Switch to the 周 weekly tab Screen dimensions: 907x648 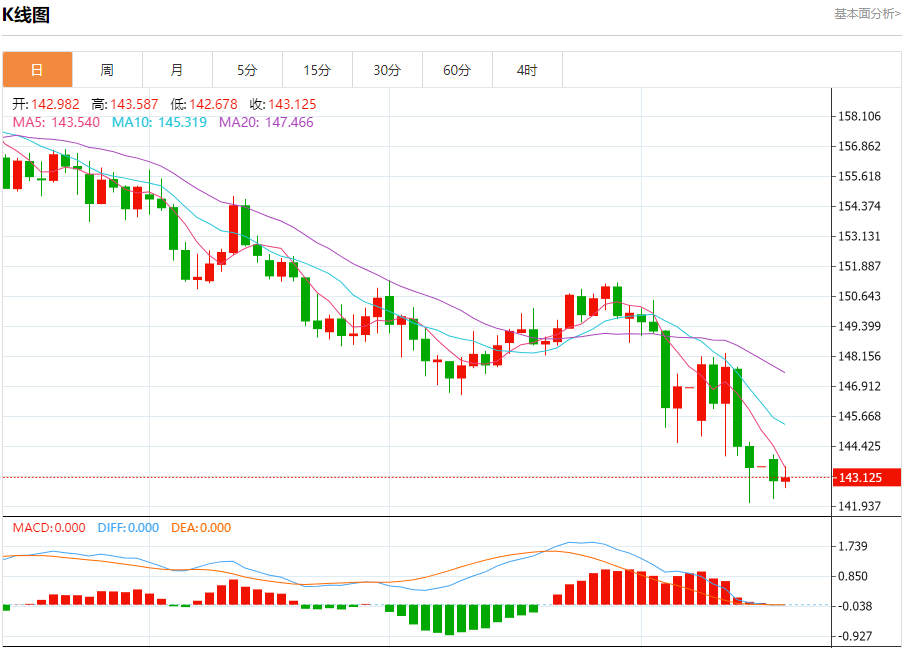[x=107, y=70]
